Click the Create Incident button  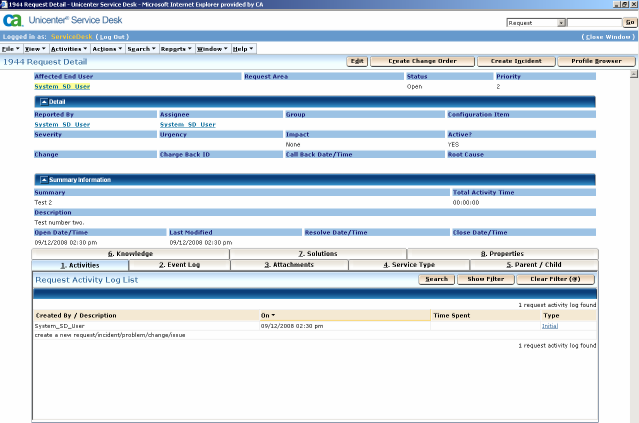[x=515, y=61]
